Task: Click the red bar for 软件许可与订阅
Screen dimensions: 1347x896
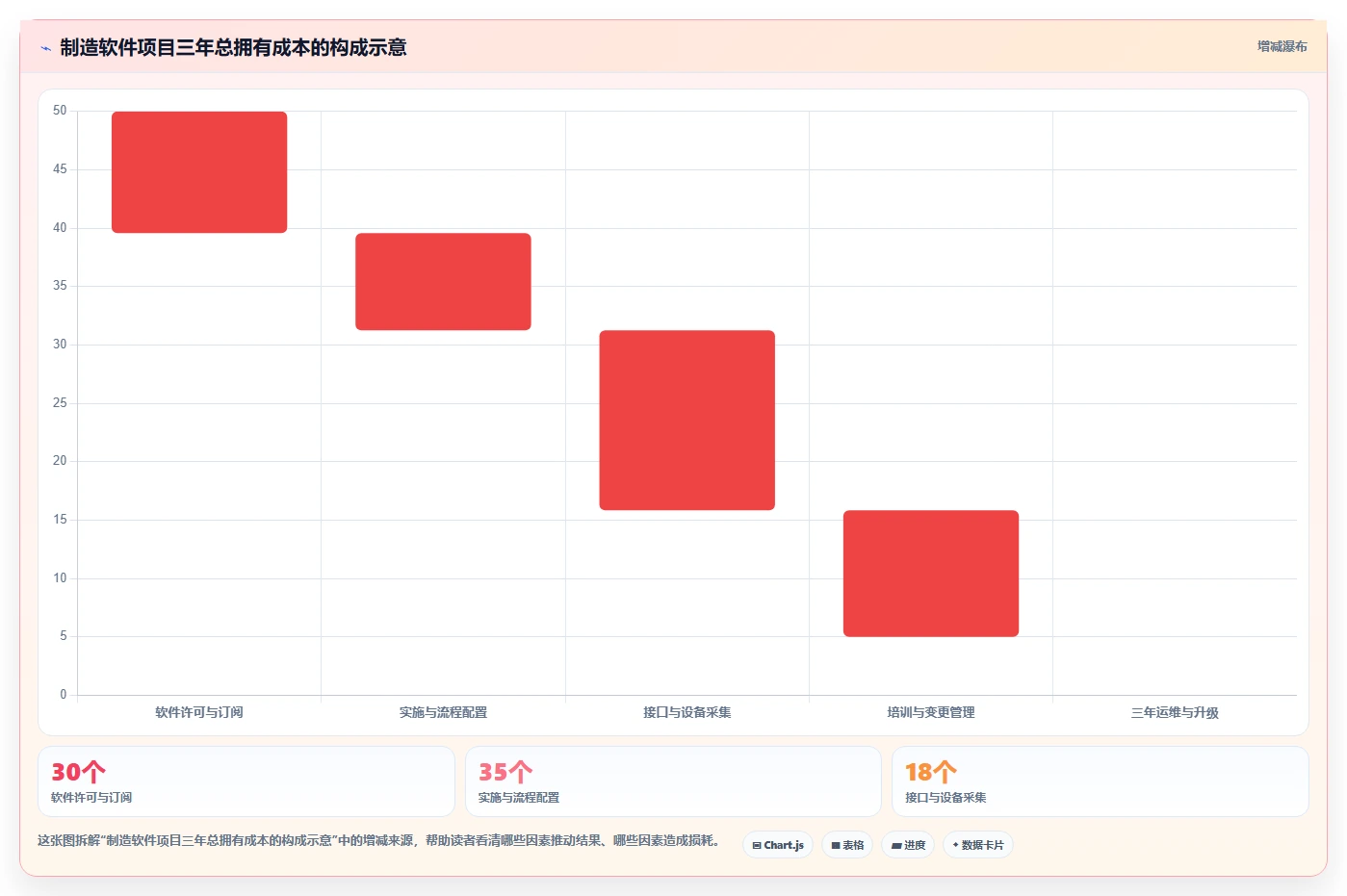Action: [199, 172]
